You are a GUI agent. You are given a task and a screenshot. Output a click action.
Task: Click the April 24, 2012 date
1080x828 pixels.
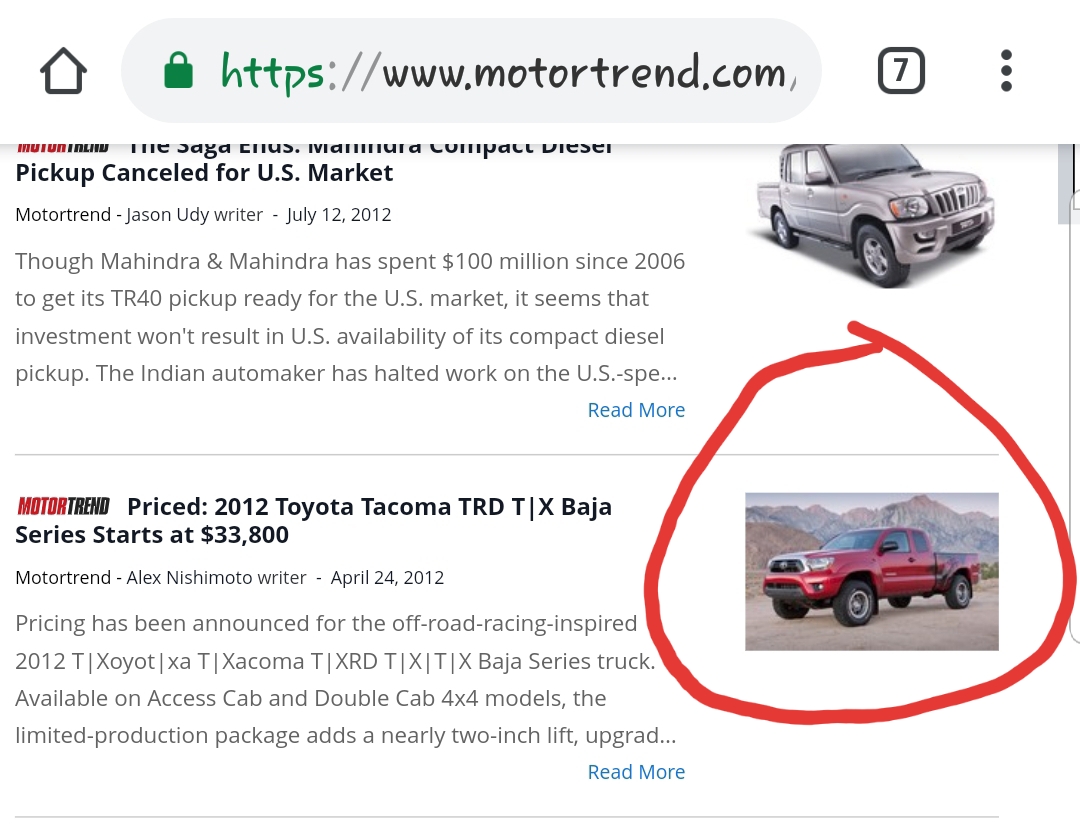coord(387,578)
